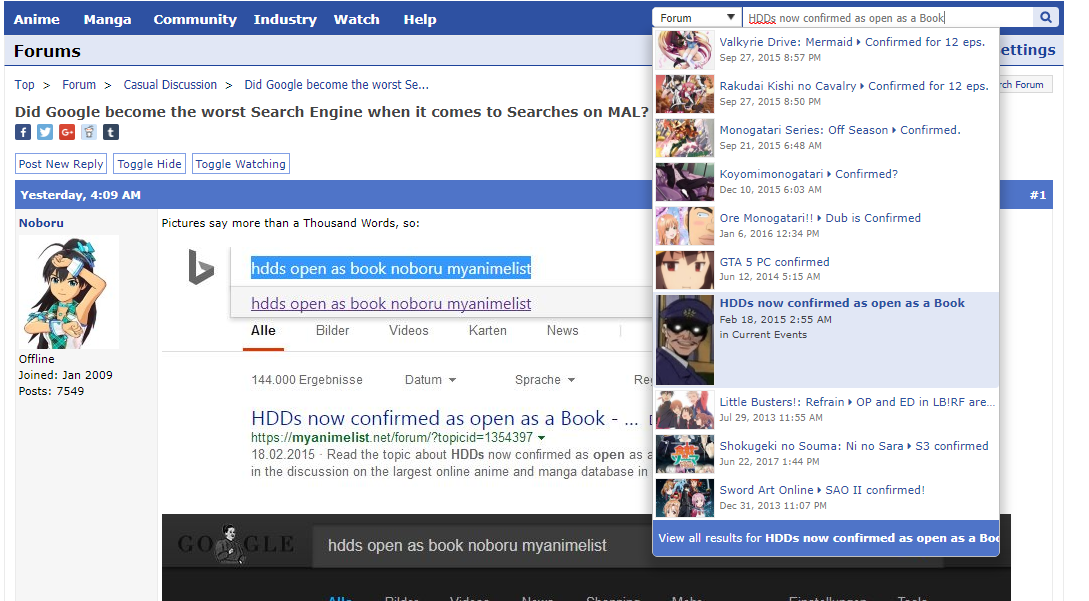1089x601 pixels.
Task: Click Shokugeki no Souma result thumbnail
Action: [685, 454]
